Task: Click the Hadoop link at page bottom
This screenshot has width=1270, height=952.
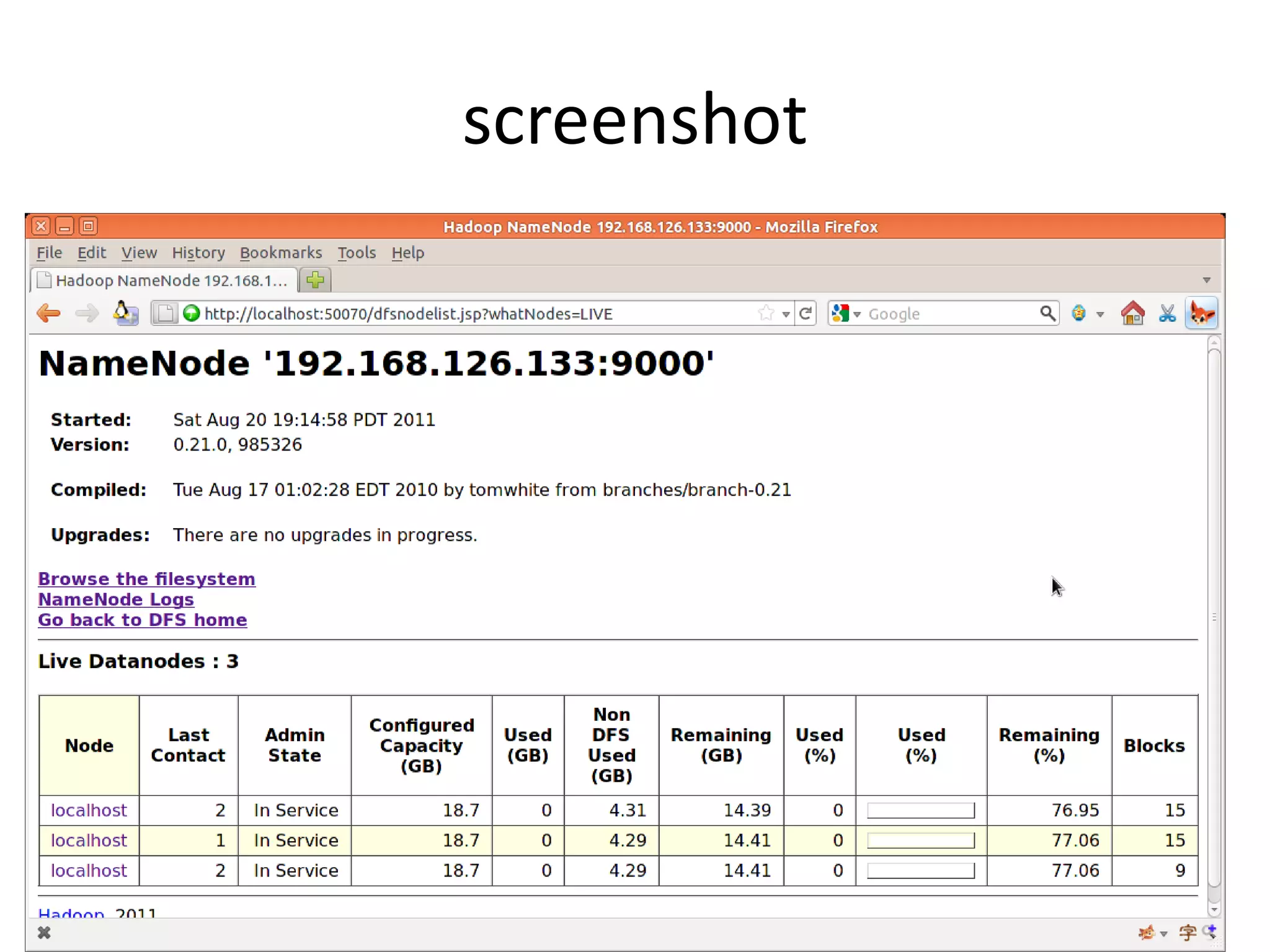Action: click(x=71, y=912)
